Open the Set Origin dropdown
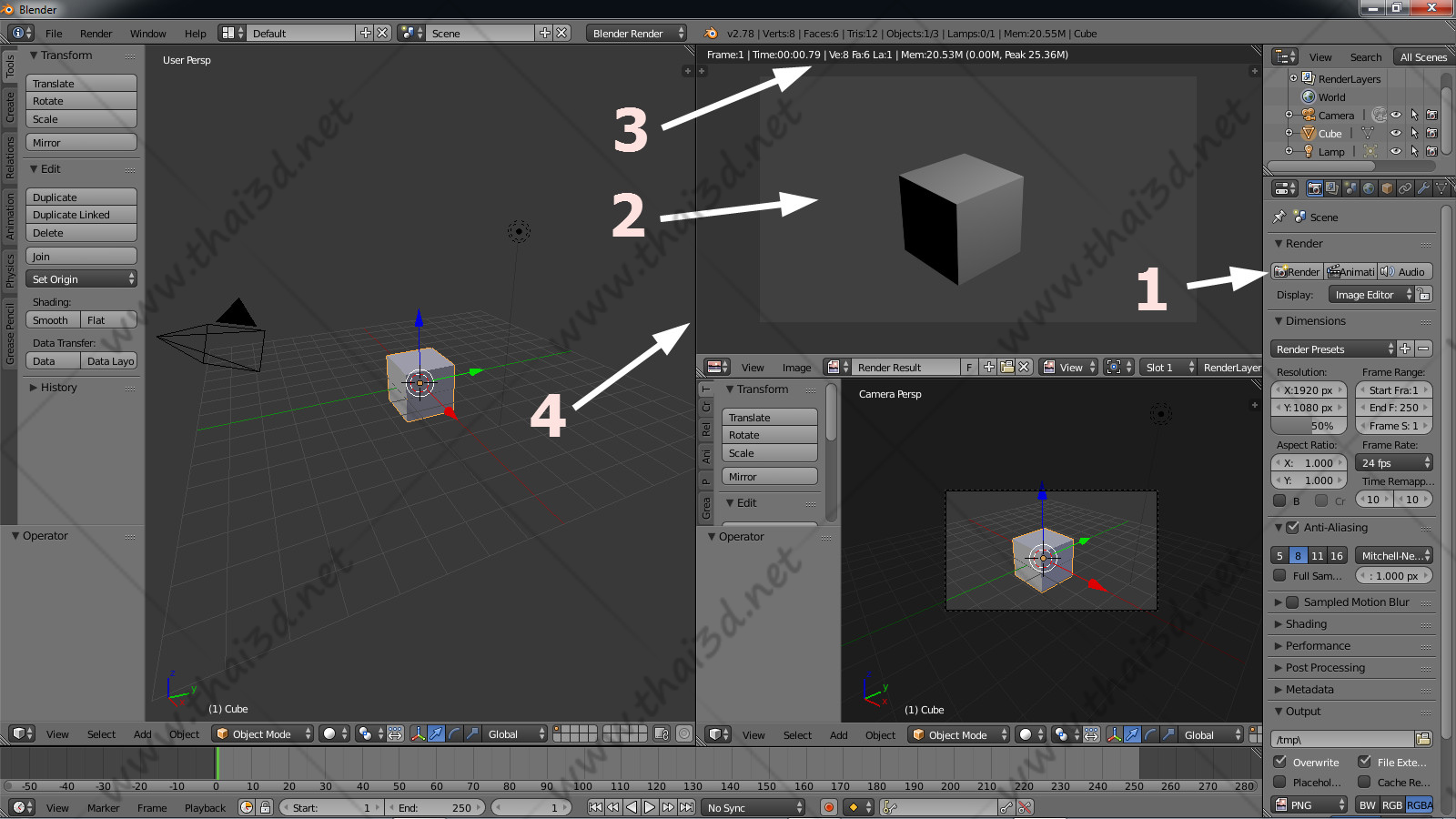Viewport: 1456px width, 819px height. coord(81,279)
